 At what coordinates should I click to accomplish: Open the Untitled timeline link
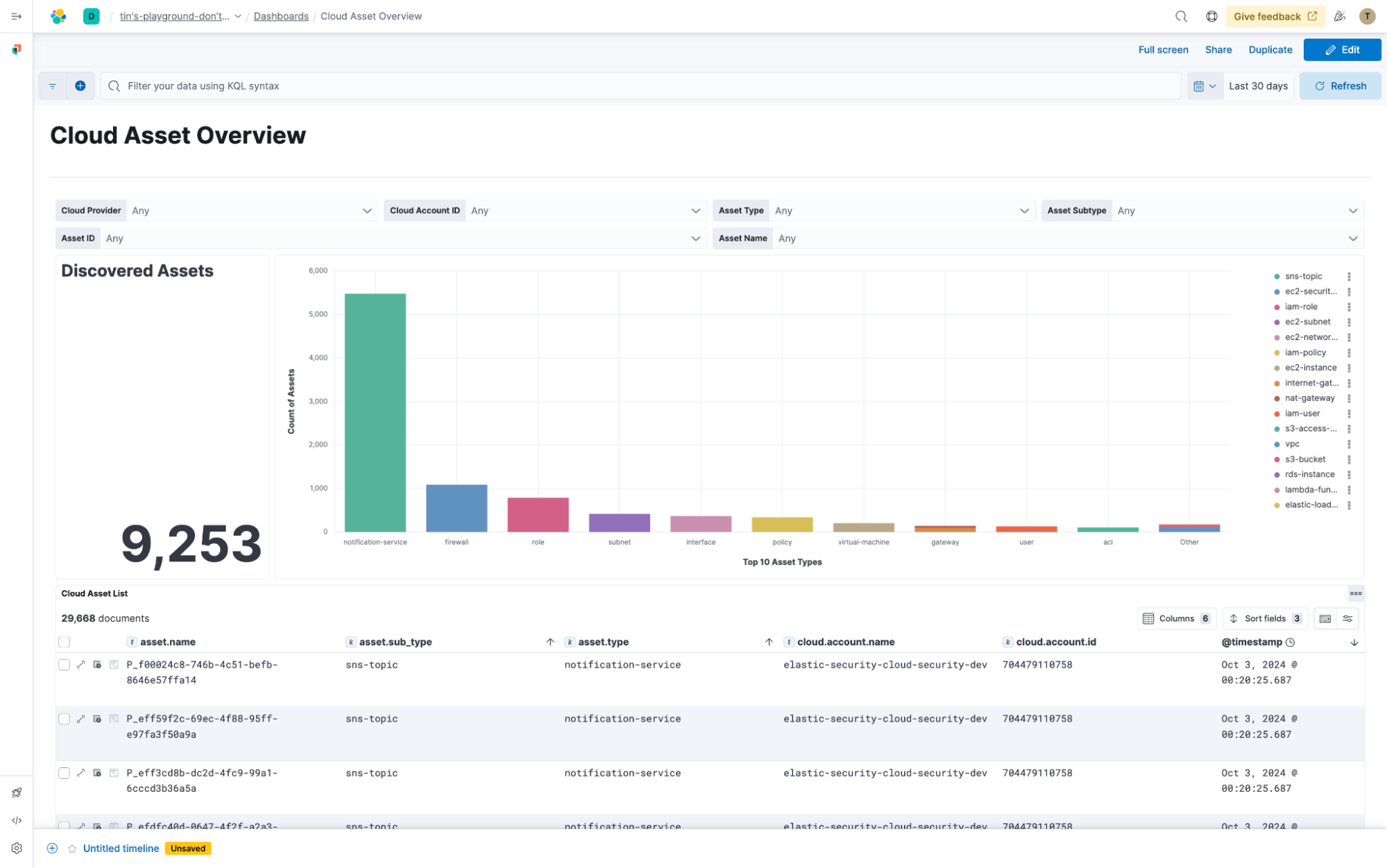(121, 849)
